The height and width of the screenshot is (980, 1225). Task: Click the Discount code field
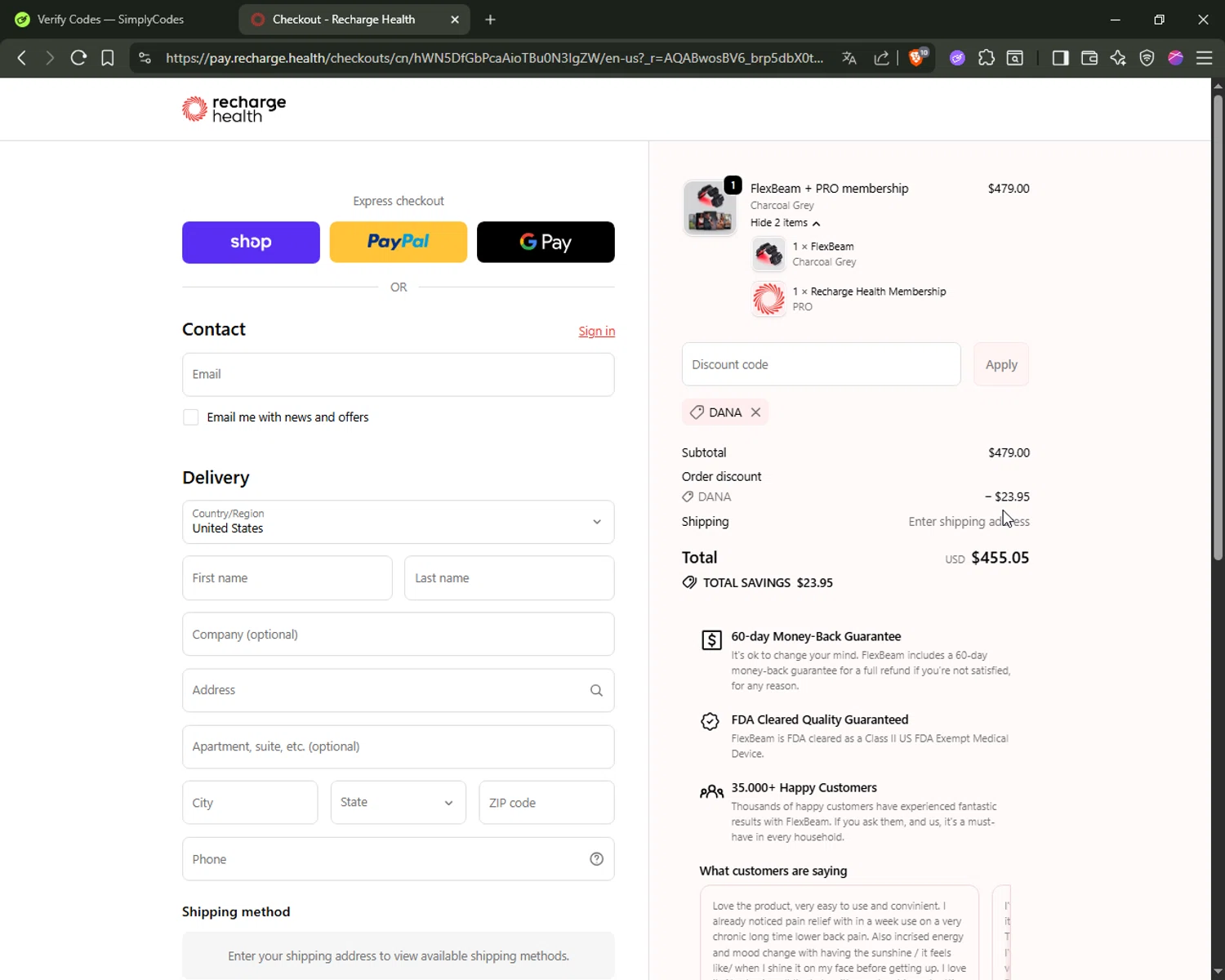pos(821,364)
